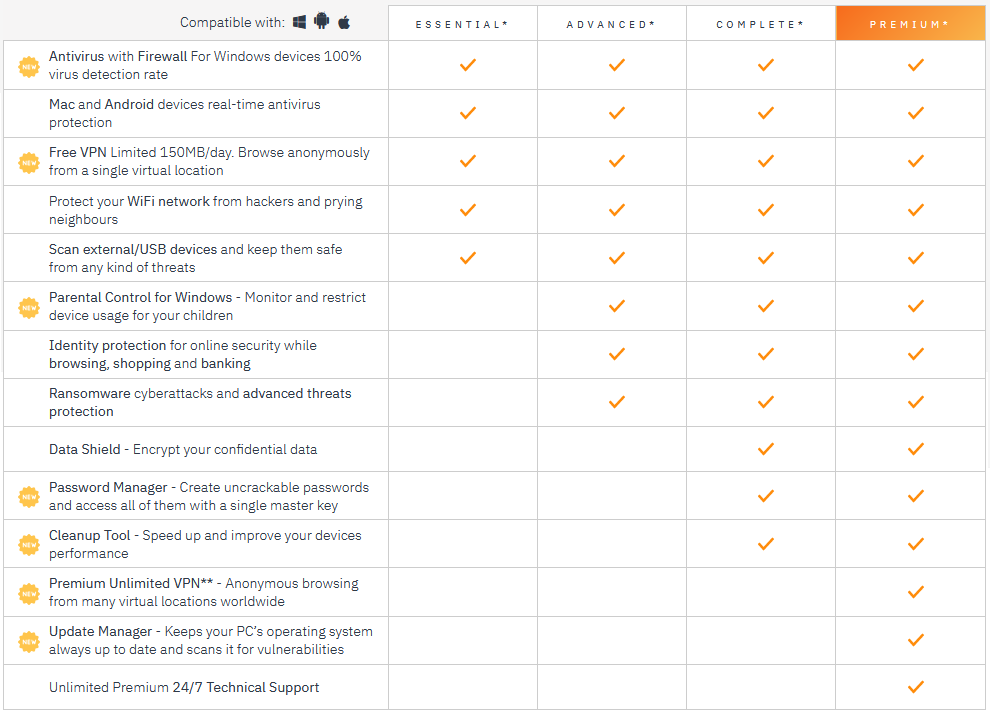
Task: Click the Android compatibility icon
Action: pyautogui.click(x=321, y=21)
